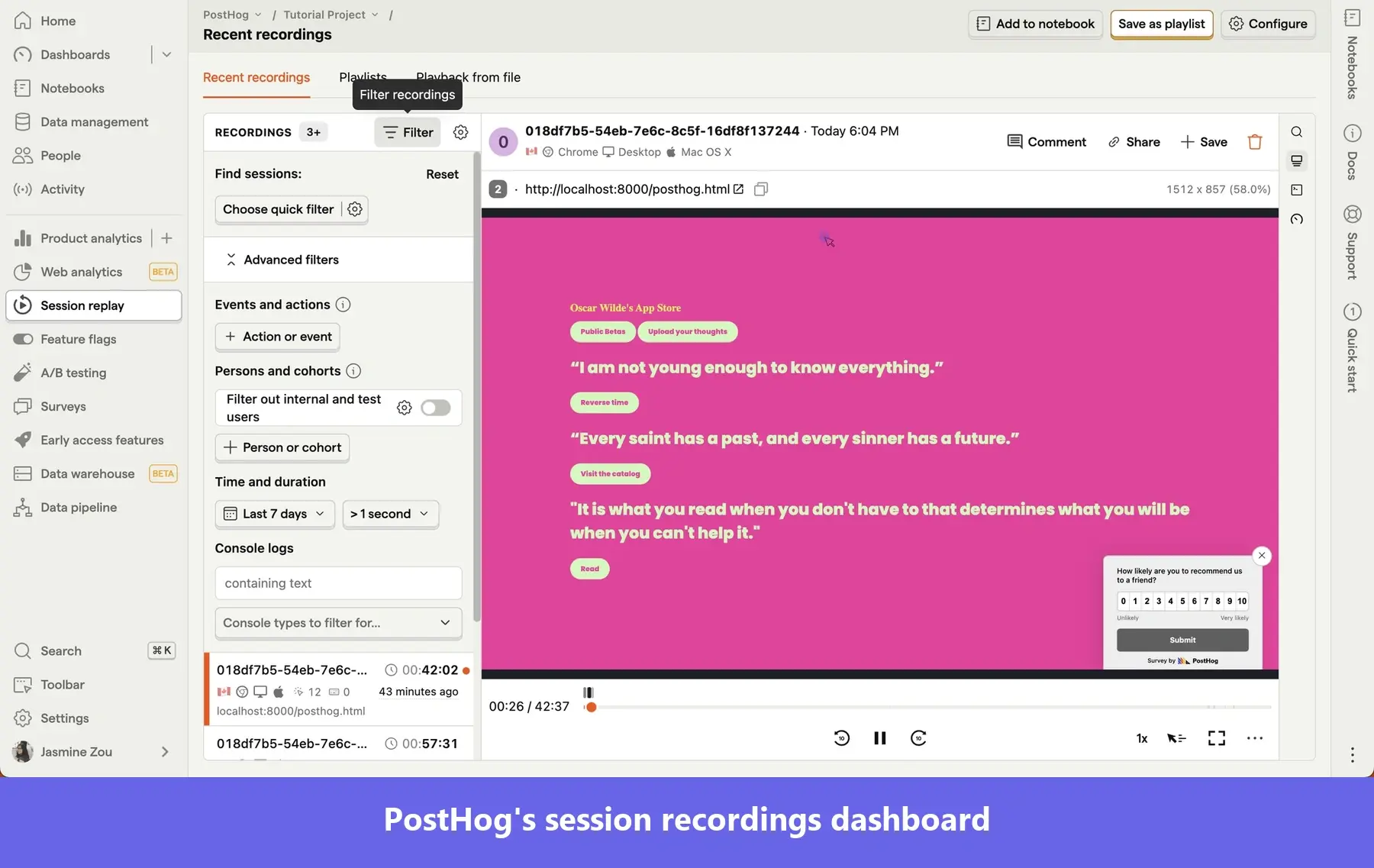Open the > 1 second duration dropdown
The image size is (1374, 868).
tap(390, 514)
